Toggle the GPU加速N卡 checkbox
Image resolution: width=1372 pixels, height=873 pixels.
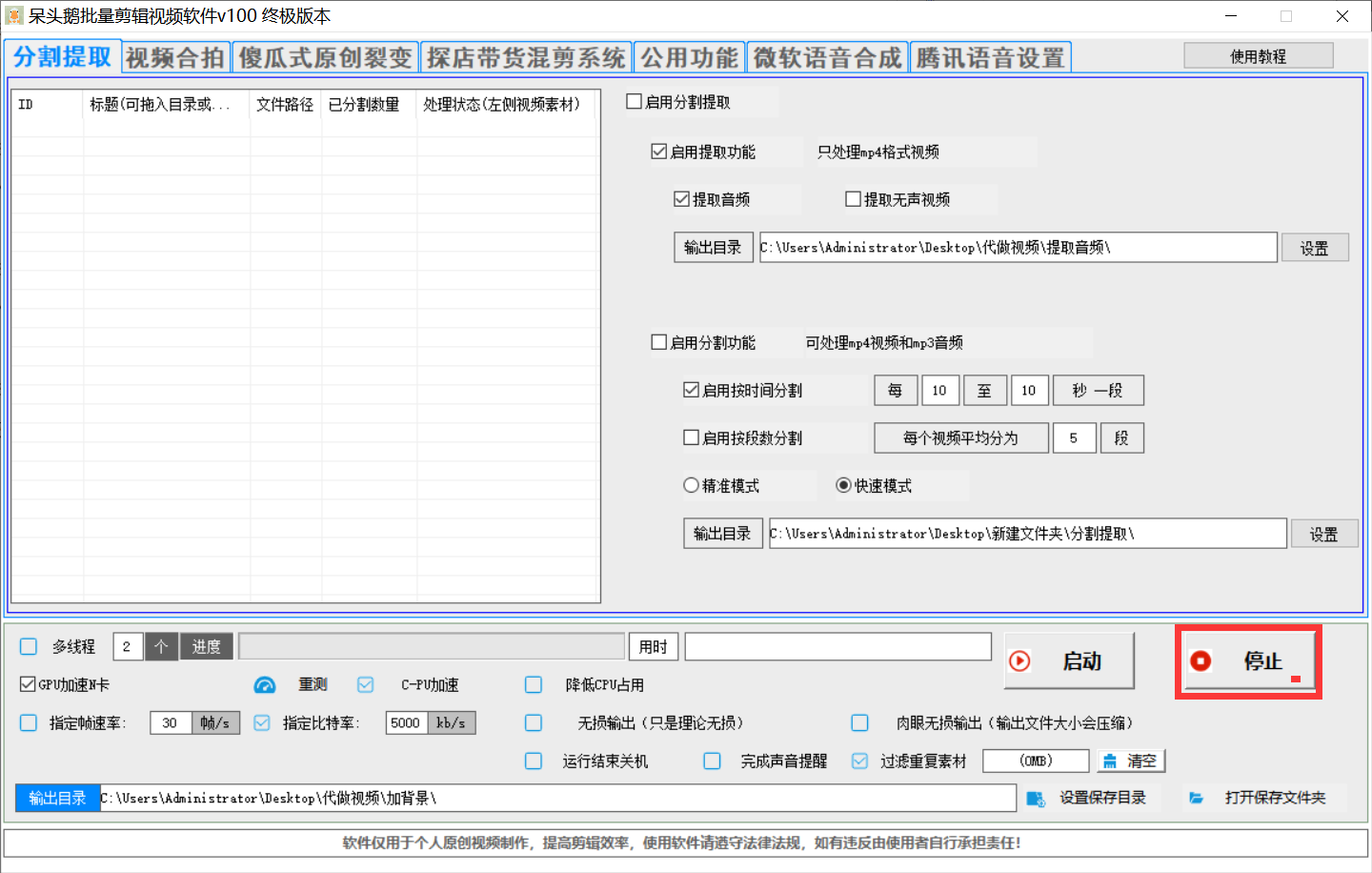click(28, 684)
